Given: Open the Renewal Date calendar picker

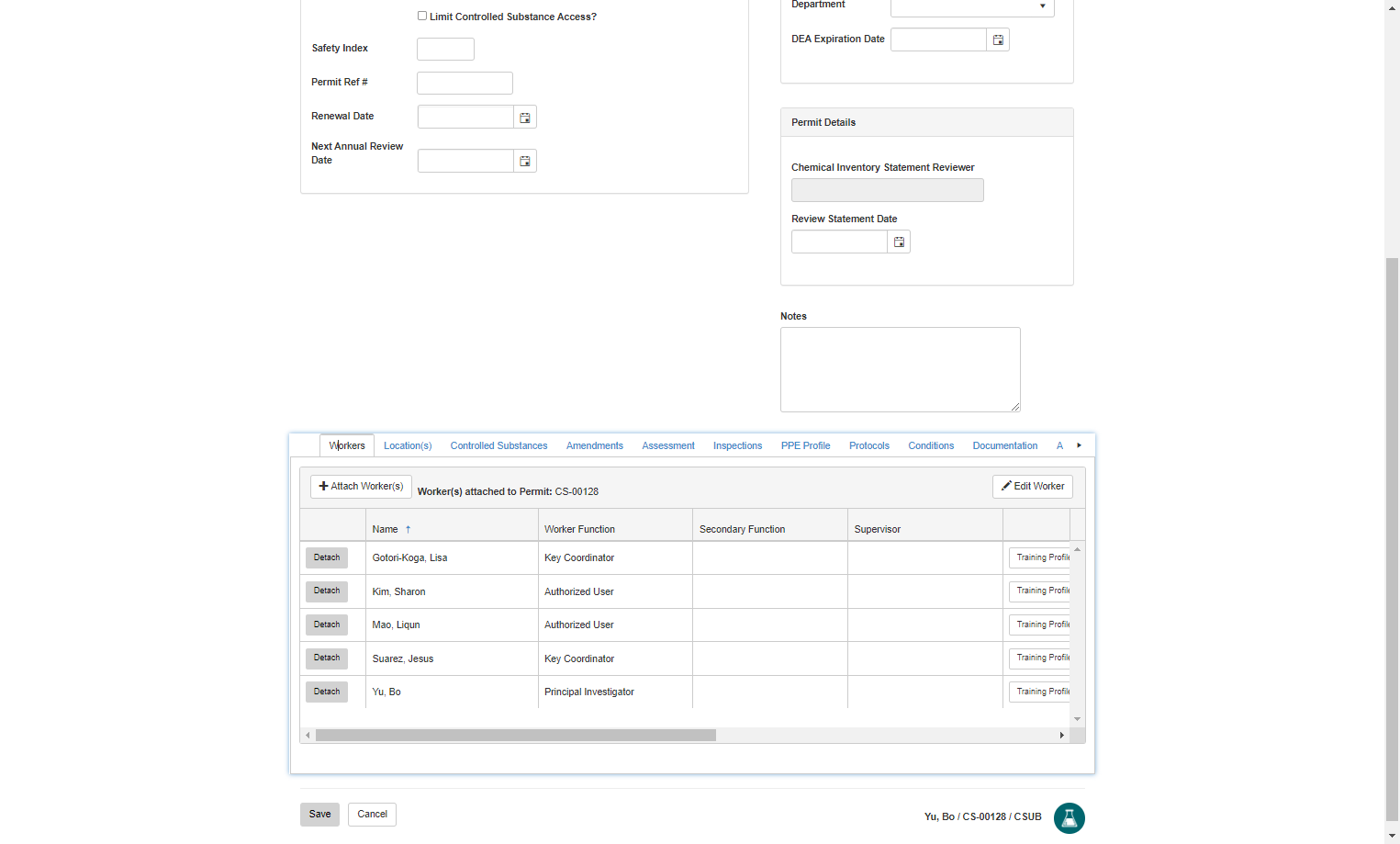Looking at the screenshot, I should (525, 118).
